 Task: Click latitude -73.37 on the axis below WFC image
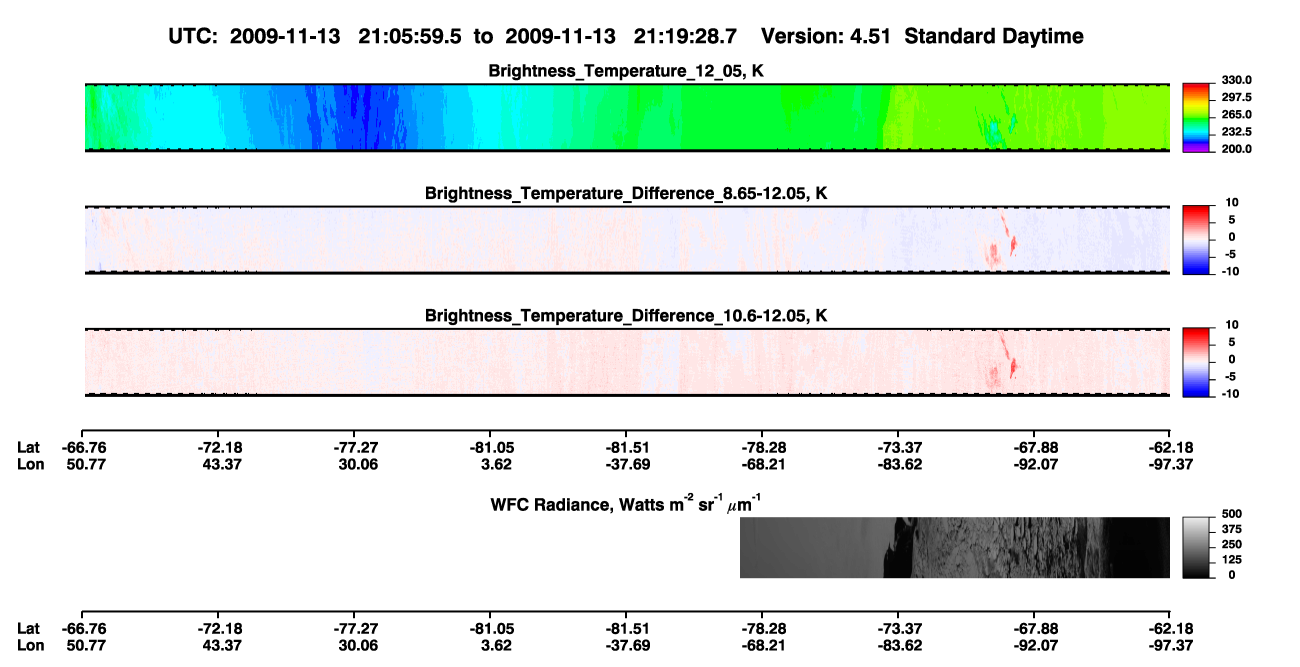point(898,629)
